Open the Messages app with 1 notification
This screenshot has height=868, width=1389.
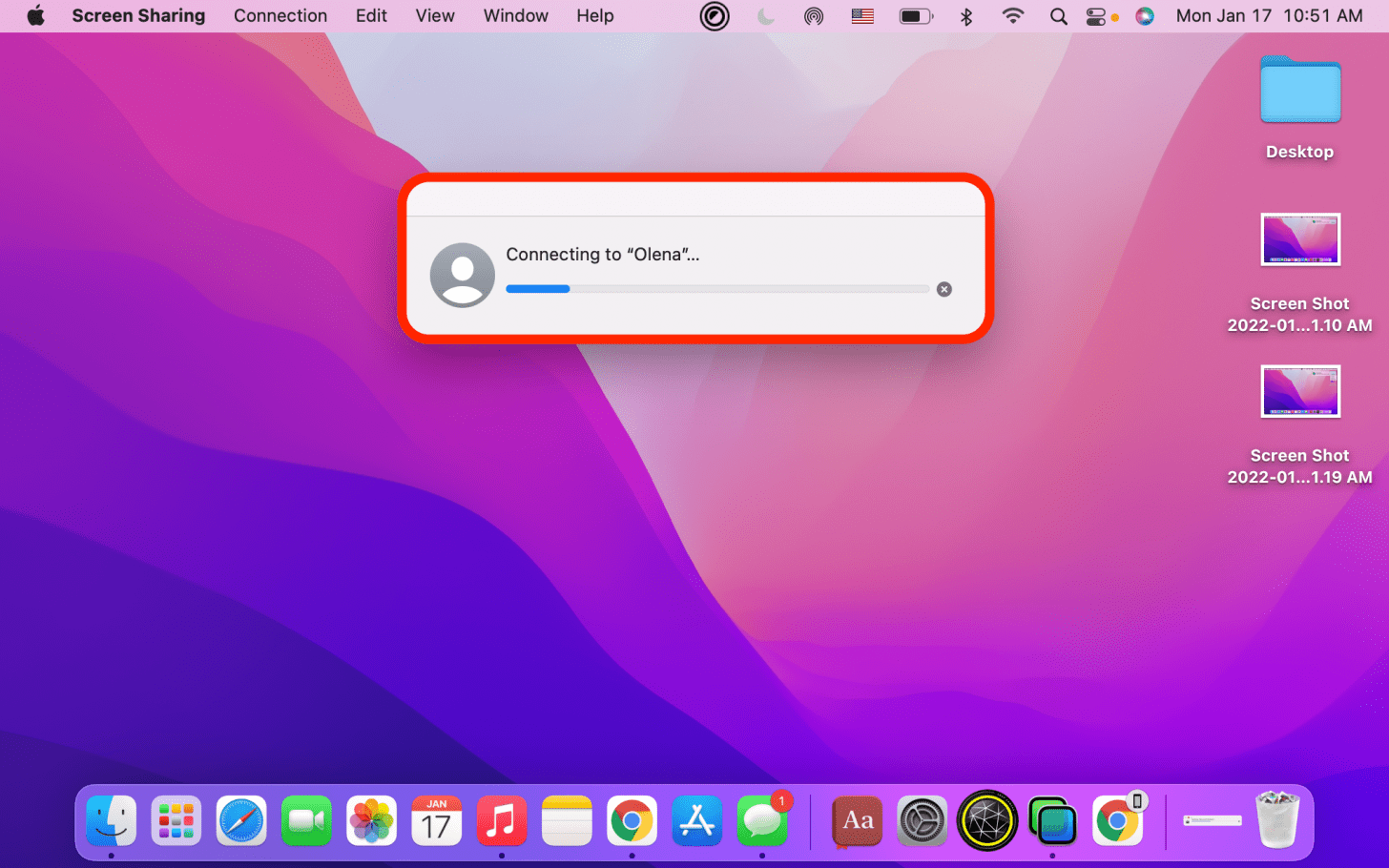click(760, 819)
